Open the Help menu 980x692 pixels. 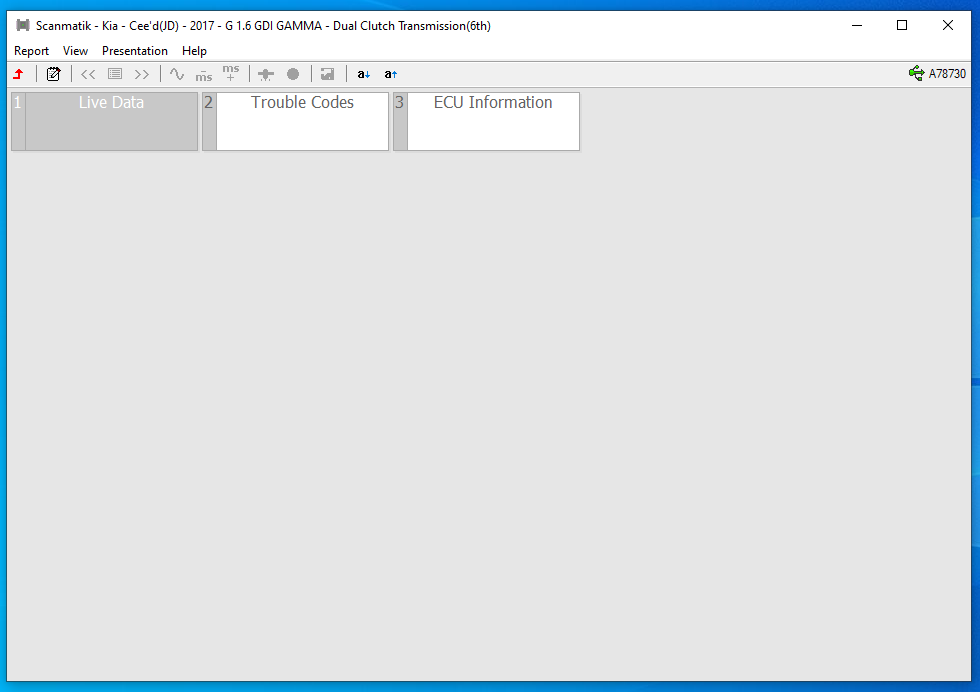pyautogui.click(x=194, y=51)
